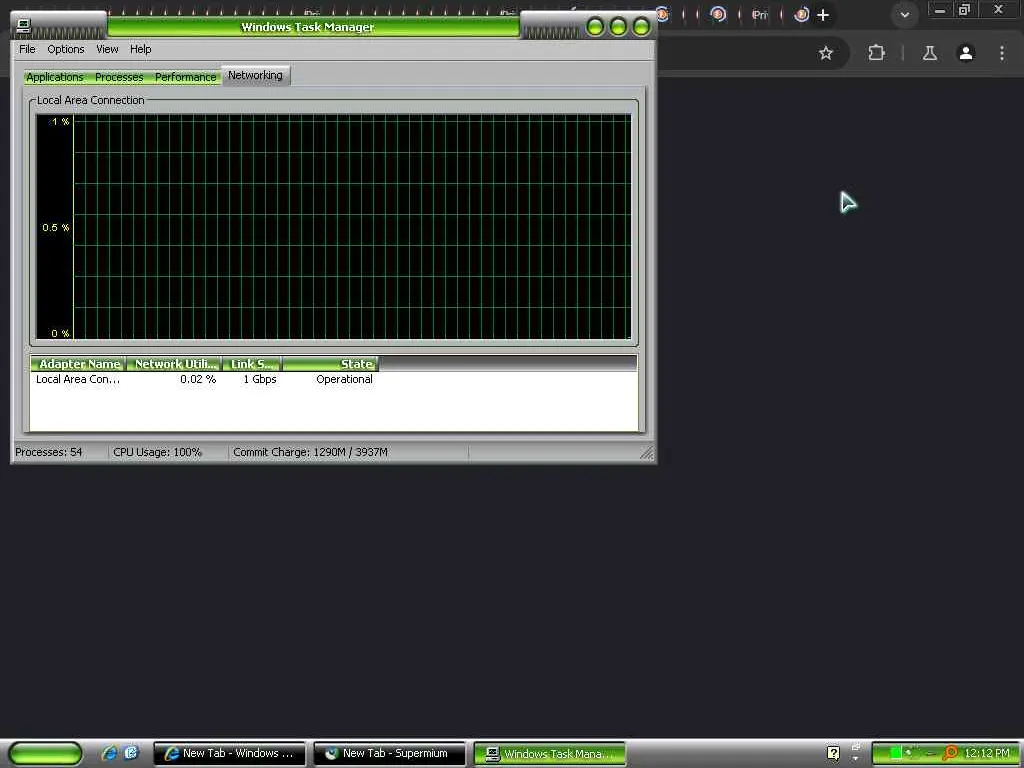The width and height of the screenshot is (1024, 768).
Task: Open a new browser tab with plus
Action: (823, 14)
